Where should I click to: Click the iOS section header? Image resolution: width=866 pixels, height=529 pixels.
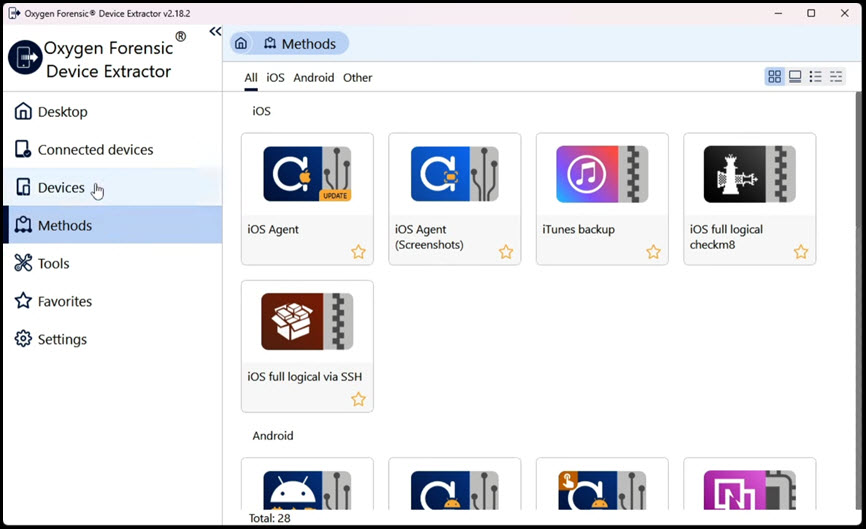261,111
